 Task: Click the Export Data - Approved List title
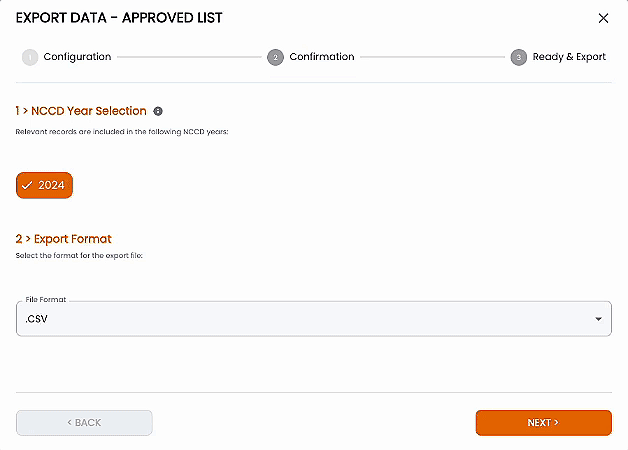[119, 18]
